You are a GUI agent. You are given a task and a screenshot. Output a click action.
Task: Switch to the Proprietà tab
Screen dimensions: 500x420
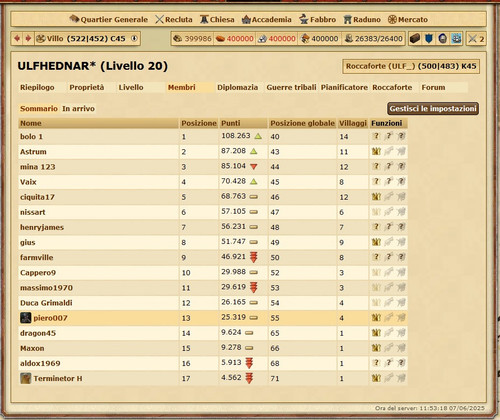[87, 87]
